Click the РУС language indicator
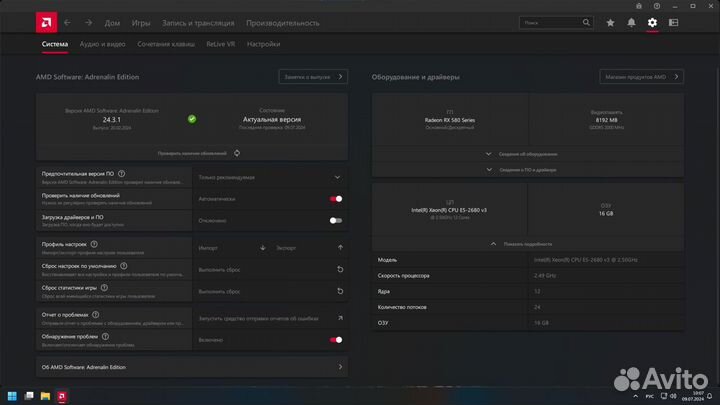The height and width of the screenshot is (405, 720). [650, 396]
